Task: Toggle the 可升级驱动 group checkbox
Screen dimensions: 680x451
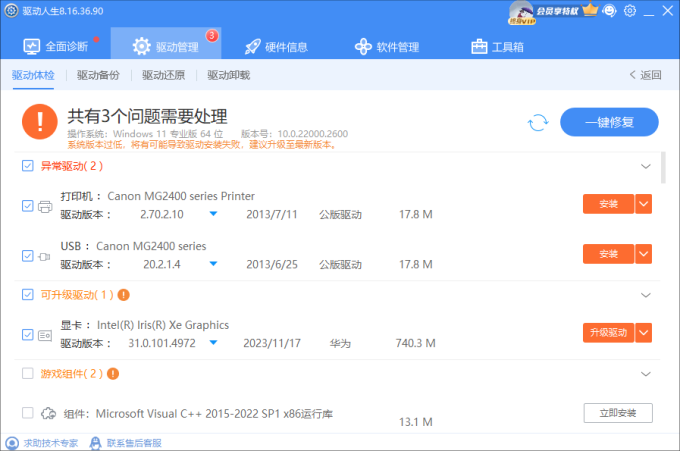Action: click(28, 295)
